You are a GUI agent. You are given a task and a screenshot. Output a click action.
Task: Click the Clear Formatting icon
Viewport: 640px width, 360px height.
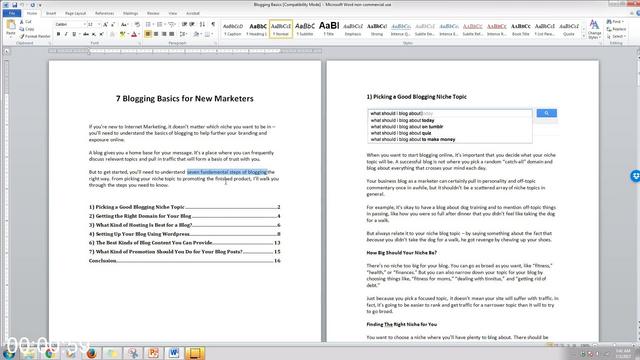click(137, 25)
